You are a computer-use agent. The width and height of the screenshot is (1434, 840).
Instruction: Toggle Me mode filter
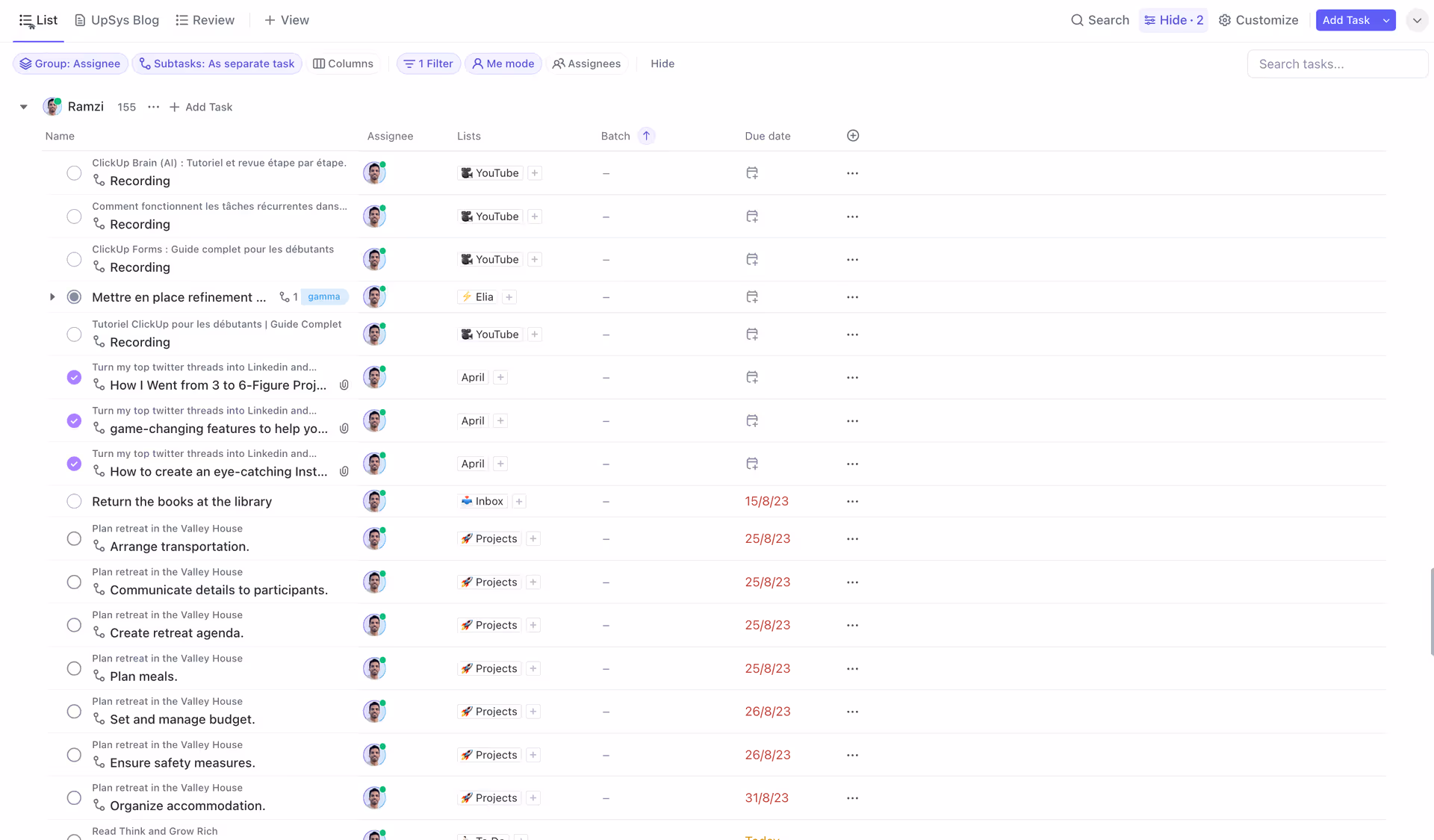click(x=503, y=63)
